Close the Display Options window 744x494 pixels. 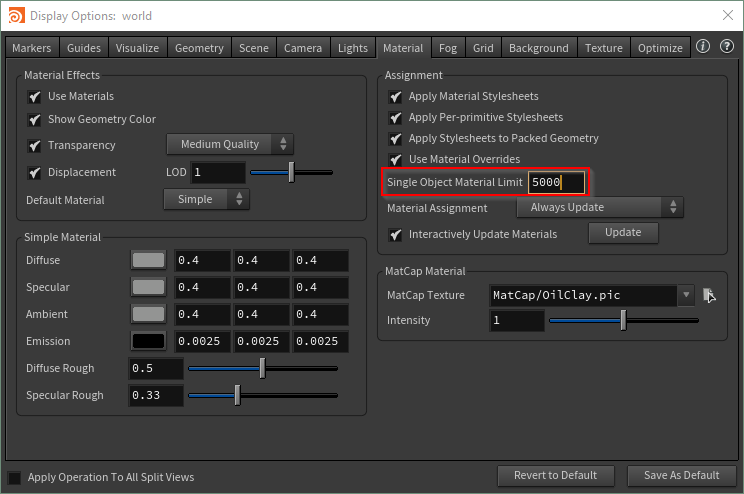[725, 16]
